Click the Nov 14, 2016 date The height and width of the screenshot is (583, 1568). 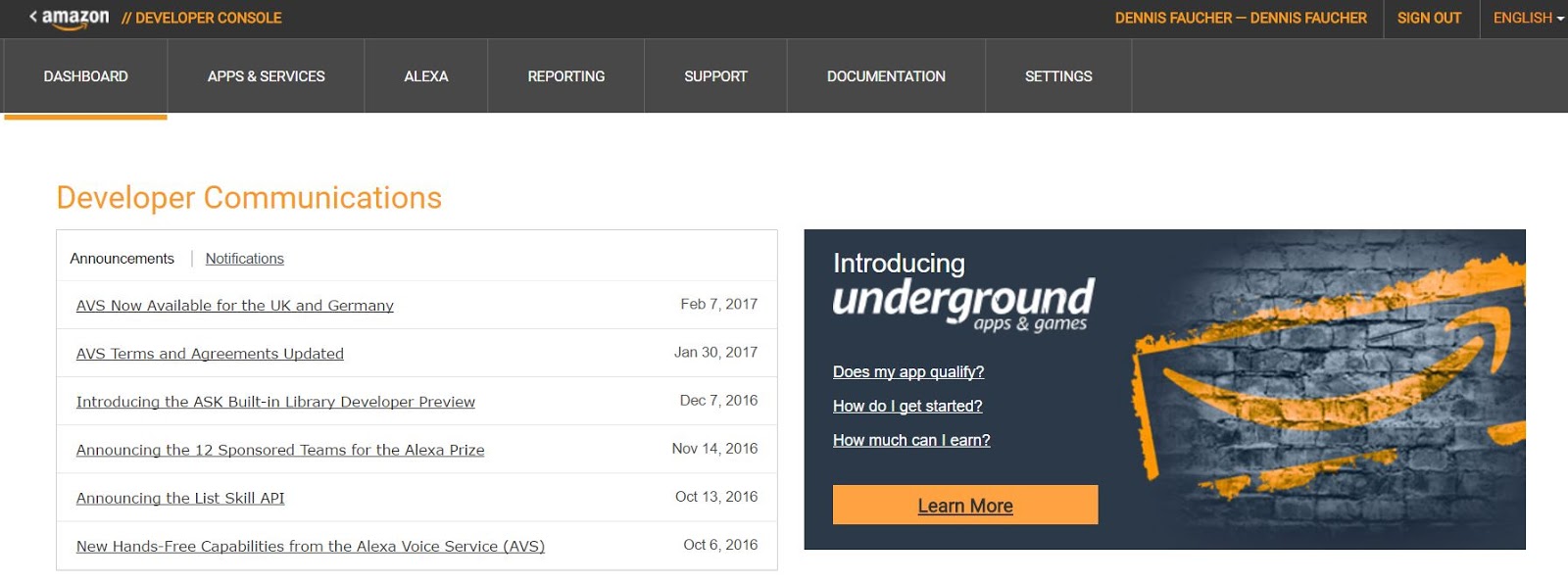pos(714,448)
